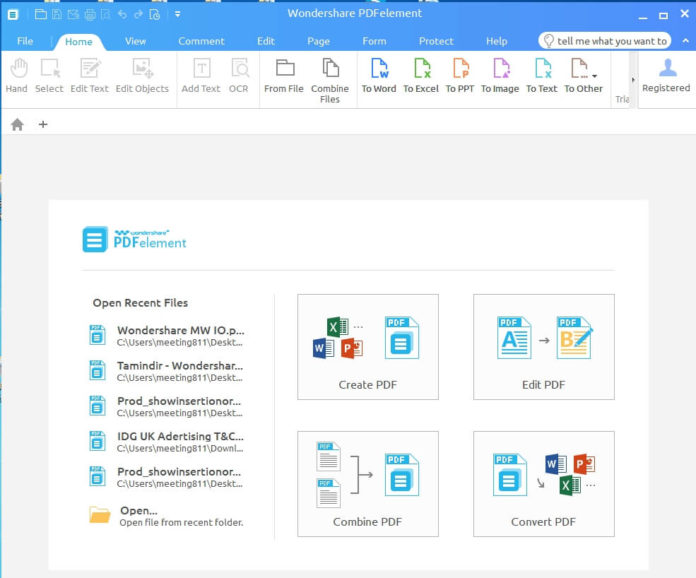This screenshot has height=578, width=696.
Task: Click the PDFelement app icon in title bar
Action: [13, 15]
